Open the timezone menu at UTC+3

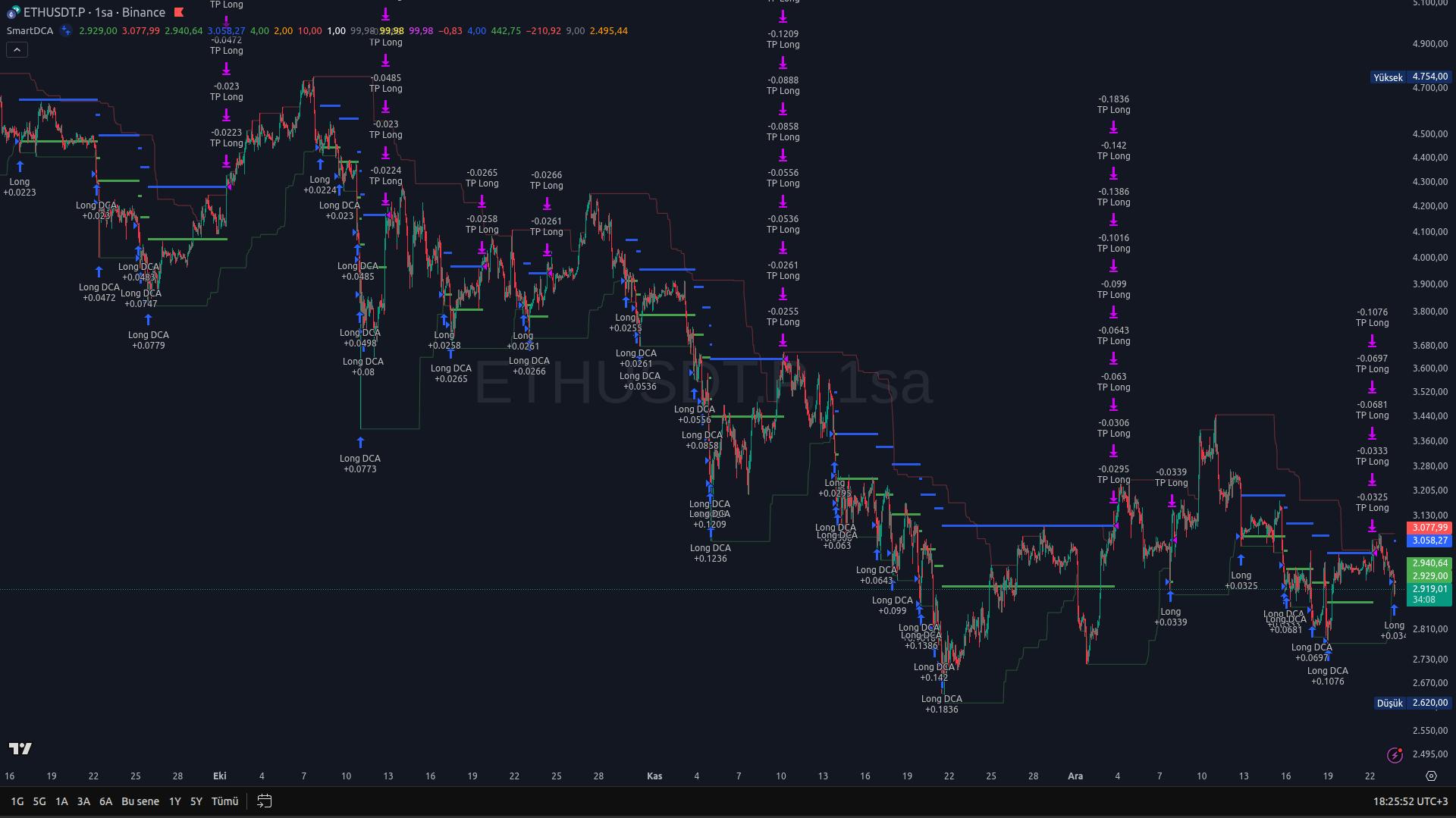coord(1410,801)
